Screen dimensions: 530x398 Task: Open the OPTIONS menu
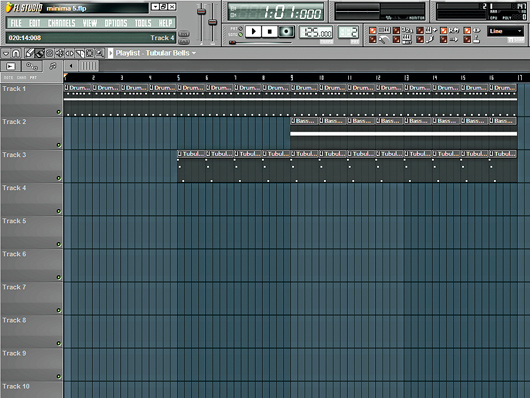(116, 23)
